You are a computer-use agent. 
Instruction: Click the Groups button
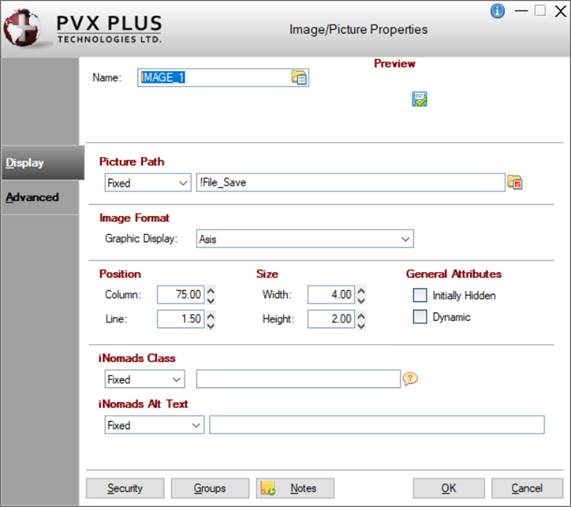pyautogui.click(x=210, y=488)
